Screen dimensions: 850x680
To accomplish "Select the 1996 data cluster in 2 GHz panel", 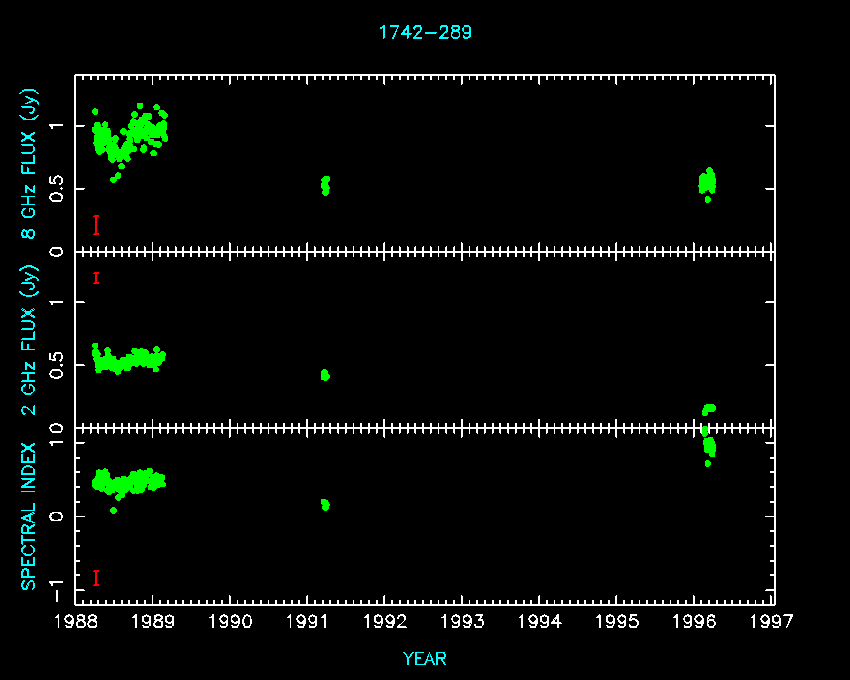I will pyautogui.click(x=708, y=408).
